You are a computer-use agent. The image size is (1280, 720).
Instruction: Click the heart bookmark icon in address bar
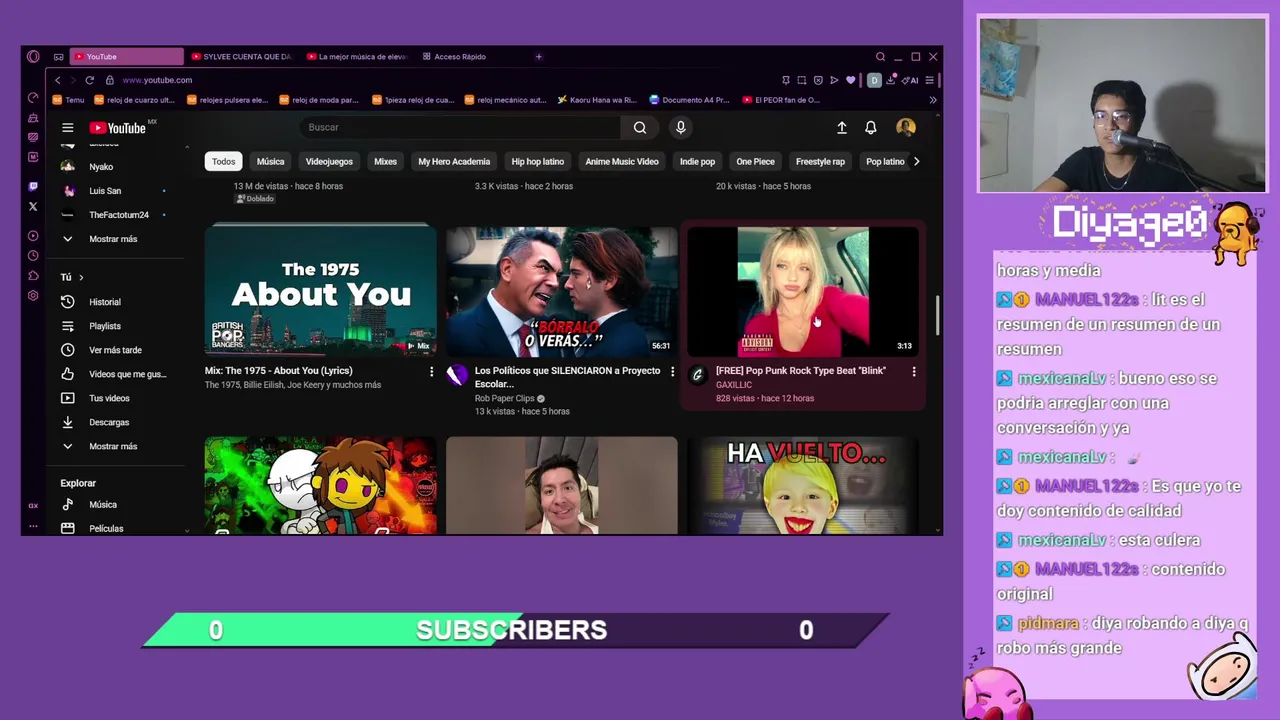[x=851, y=80]
